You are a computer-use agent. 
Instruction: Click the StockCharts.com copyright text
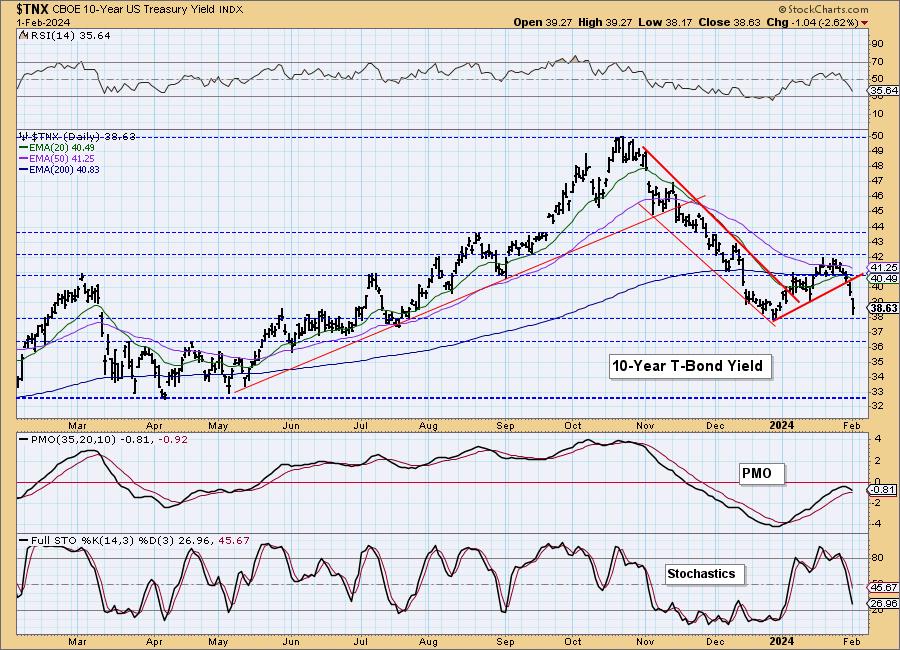pos(823,9)
